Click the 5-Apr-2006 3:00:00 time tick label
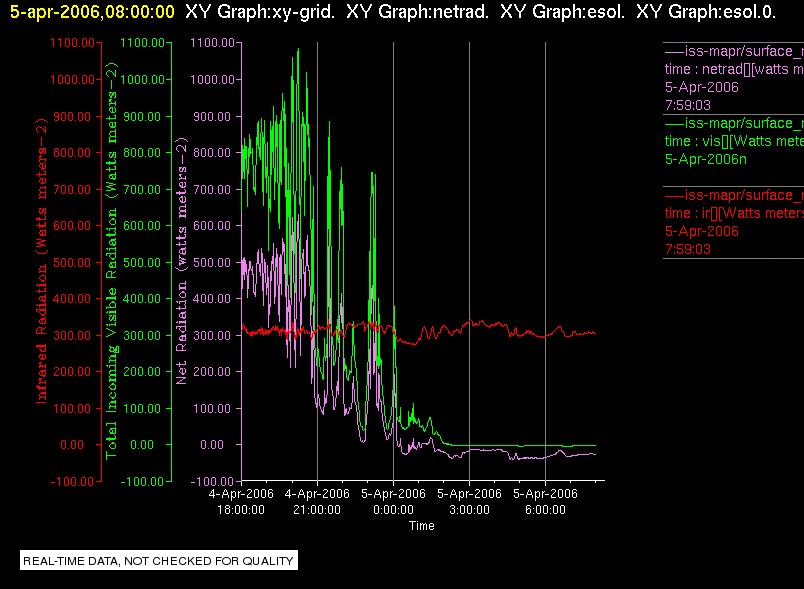 click(469, 502)
